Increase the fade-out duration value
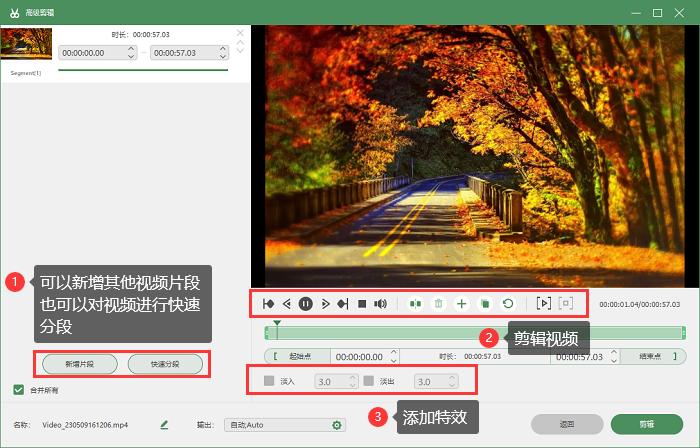The image size is (700, 448). [x=452, y=378]
